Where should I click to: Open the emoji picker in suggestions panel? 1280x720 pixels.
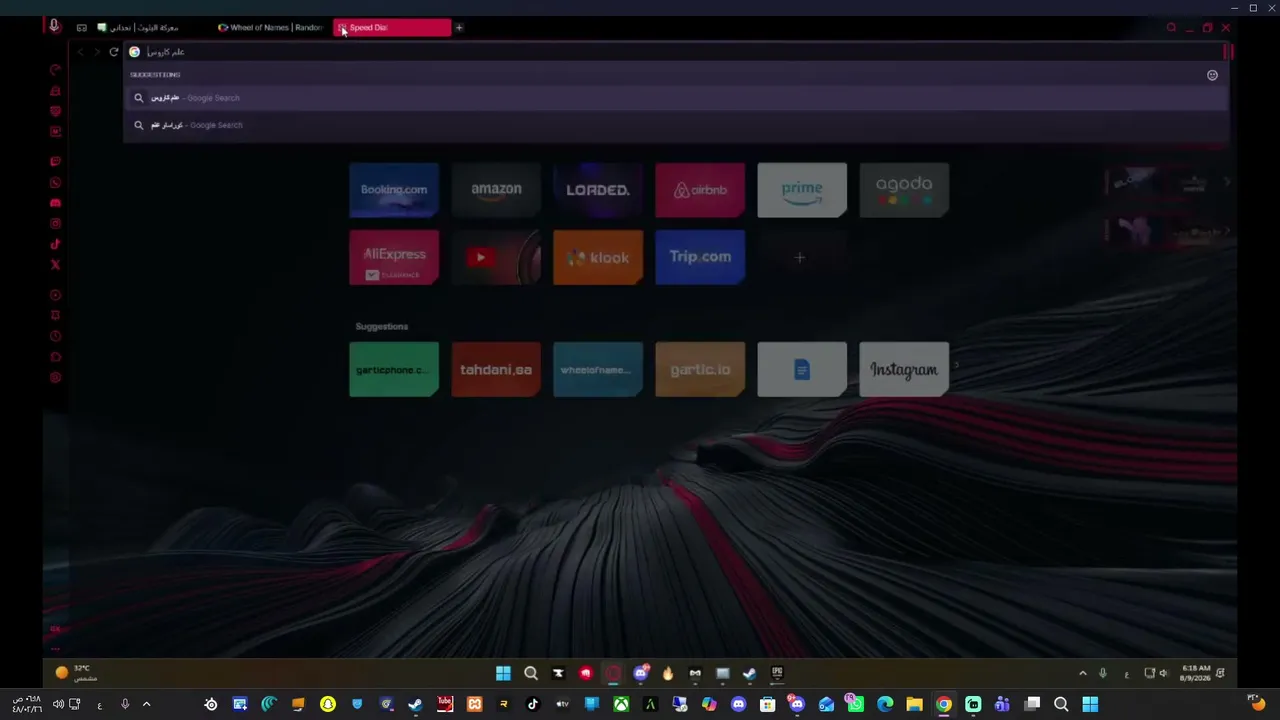1212,75
